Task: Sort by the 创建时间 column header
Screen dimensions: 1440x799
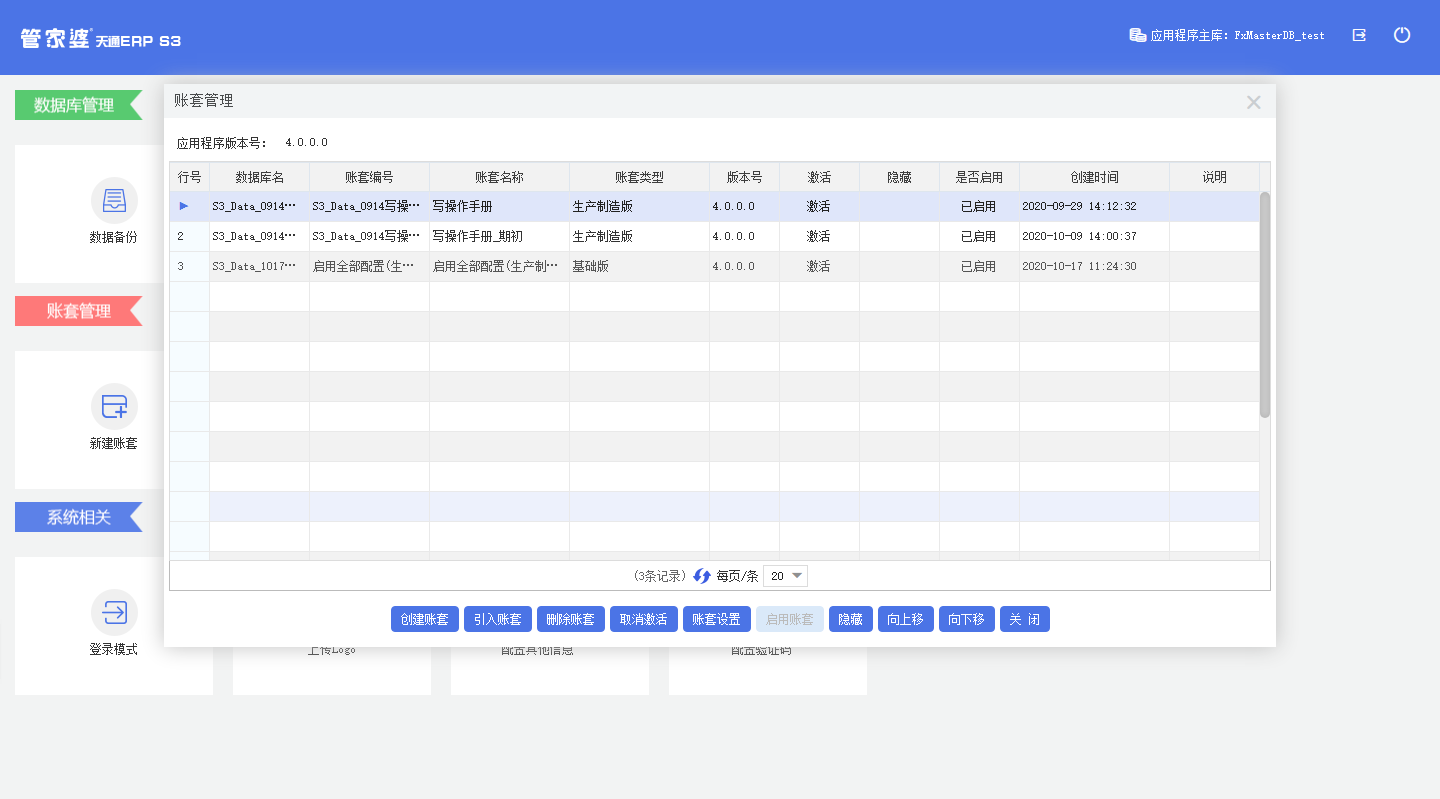Action: (x=1094, y=177)
